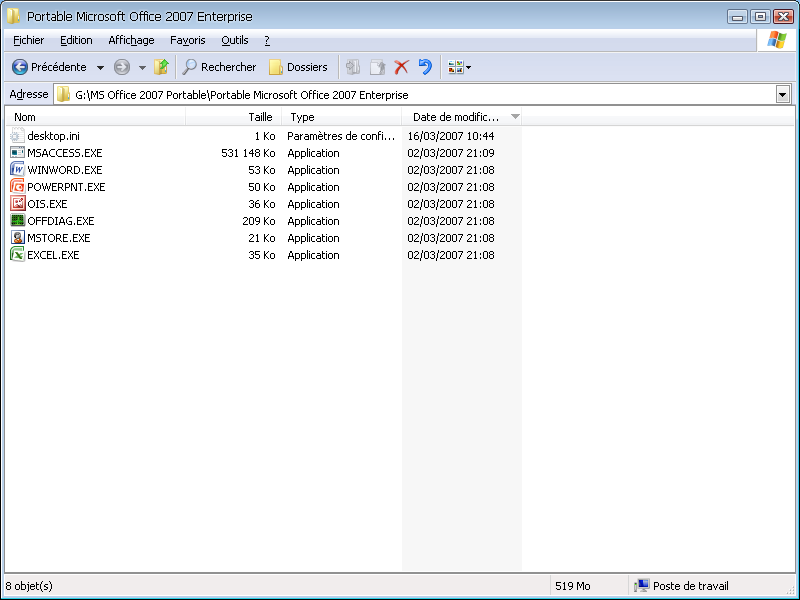The width and height of the screenshot is (800, 600).
Task: Open the Précédente history dropdown arrow
Action: click(101, 67)
